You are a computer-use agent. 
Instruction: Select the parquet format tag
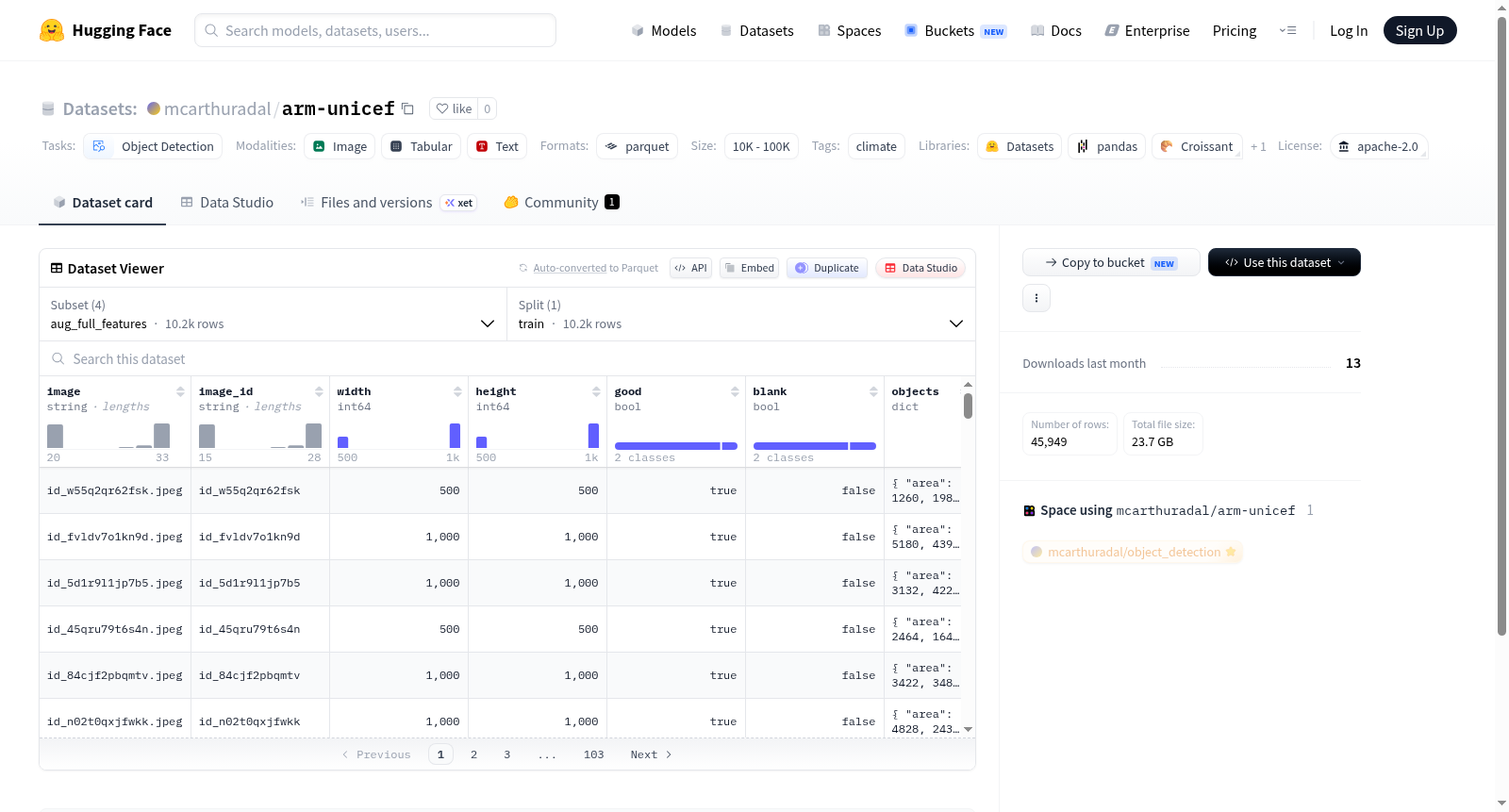[638, 146]
